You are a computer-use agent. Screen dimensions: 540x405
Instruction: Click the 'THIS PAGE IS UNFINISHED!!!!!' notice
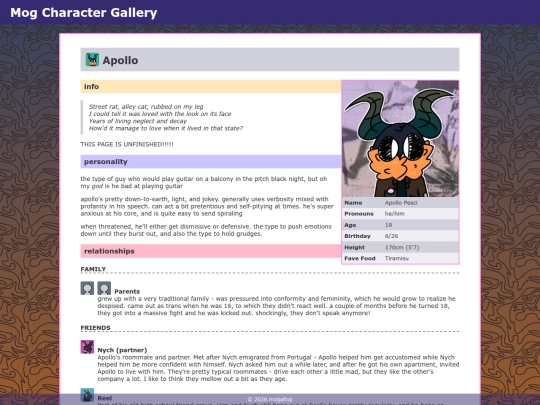tap(127, 144)
